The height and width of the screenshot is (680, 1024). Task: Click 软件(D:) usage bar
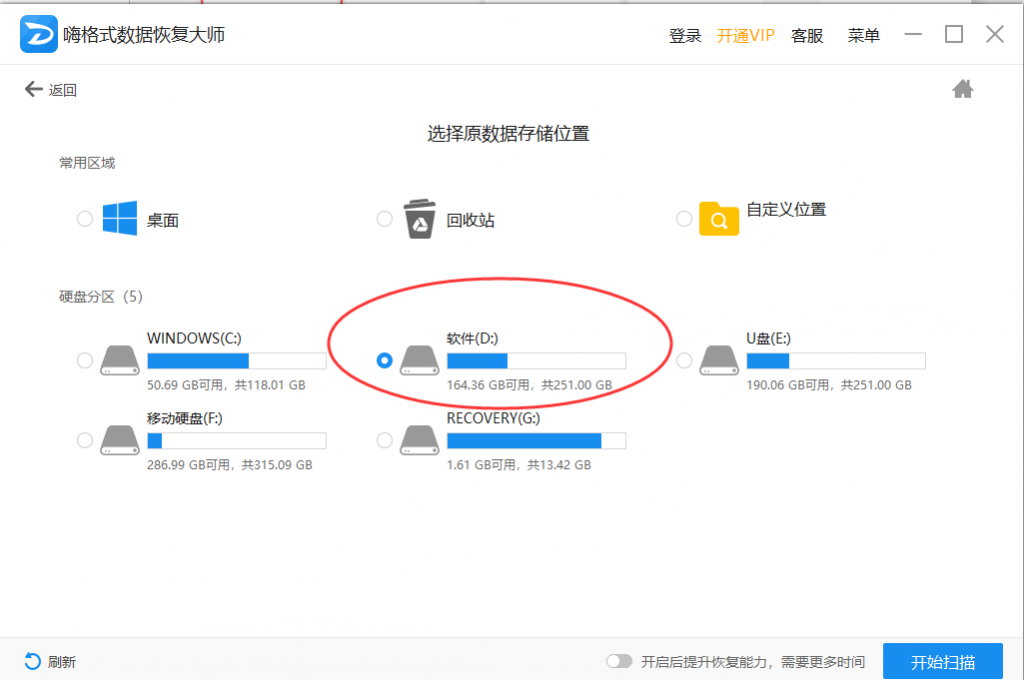[536, 361]
